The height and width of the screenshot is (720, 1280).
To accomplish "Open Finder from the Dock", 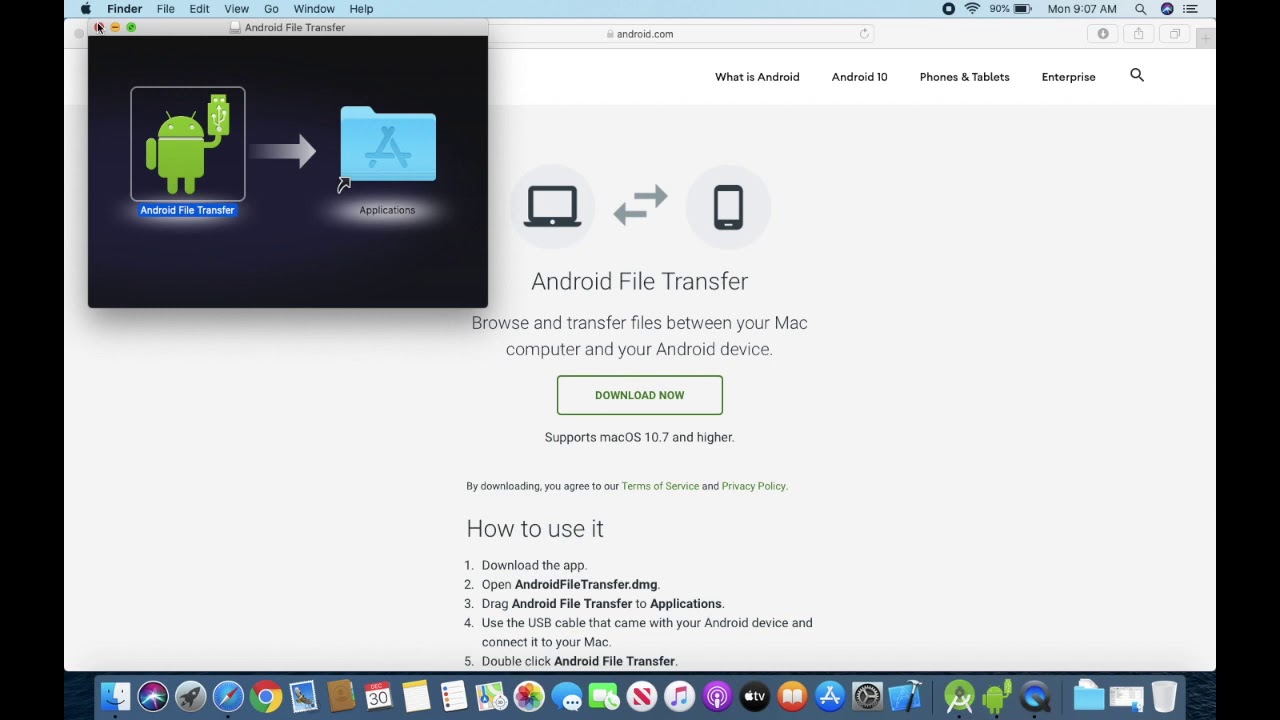I will pyautogui.click(x=115, y=696).
